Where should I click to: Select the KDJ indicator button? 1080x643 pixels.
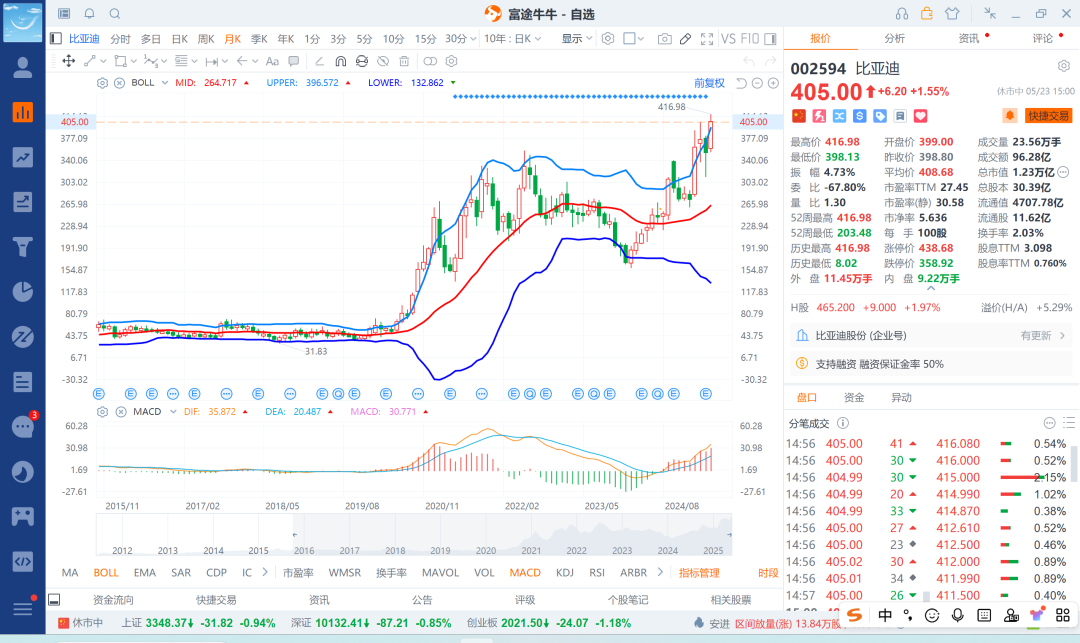[565, 572]
